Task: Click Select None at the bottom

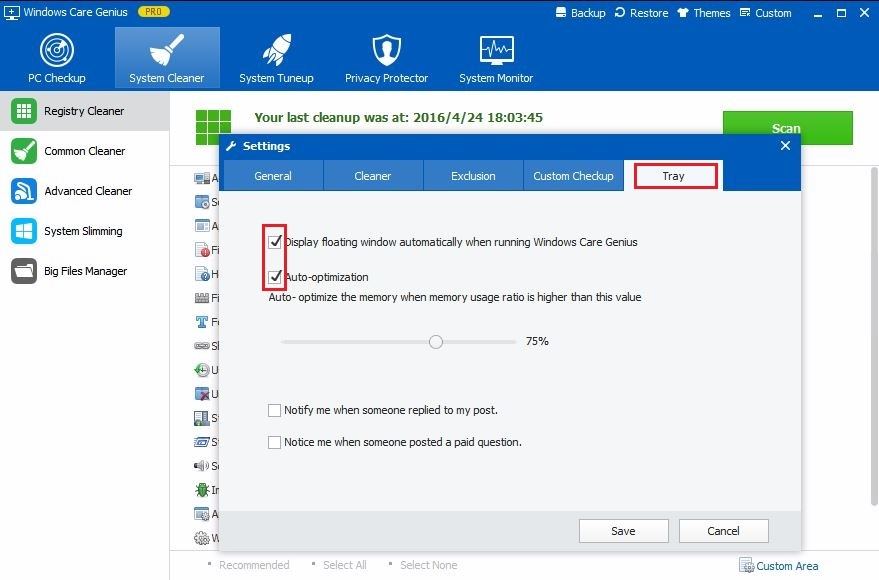Action: coord(428,565)
